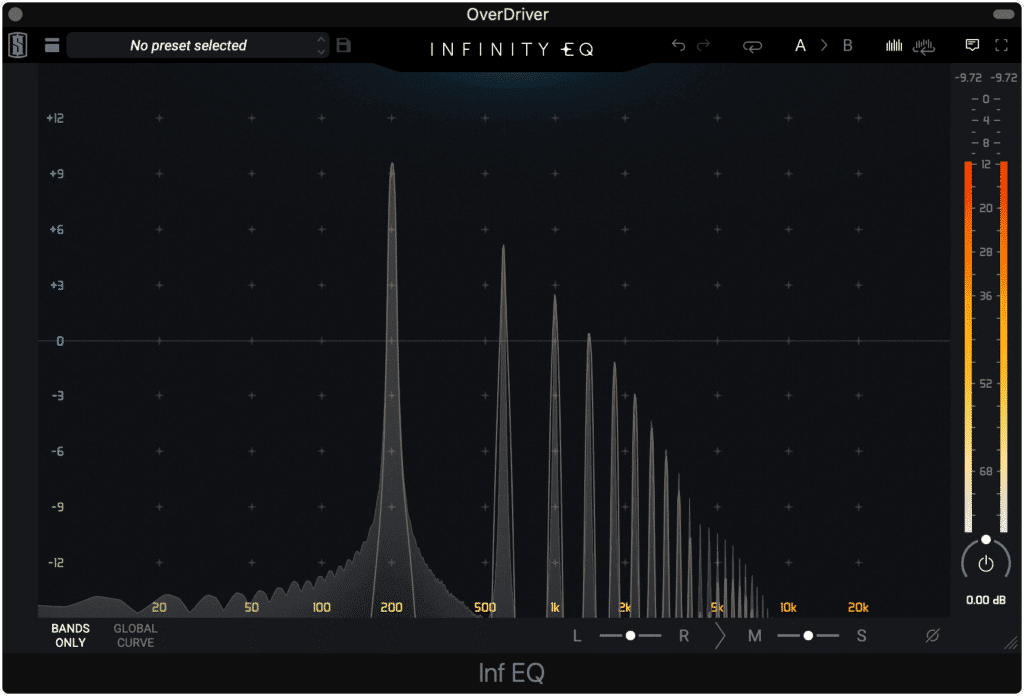Click the M/S balance slider handle
This screenshot has height=696, width=1024.
click(808, 635)
